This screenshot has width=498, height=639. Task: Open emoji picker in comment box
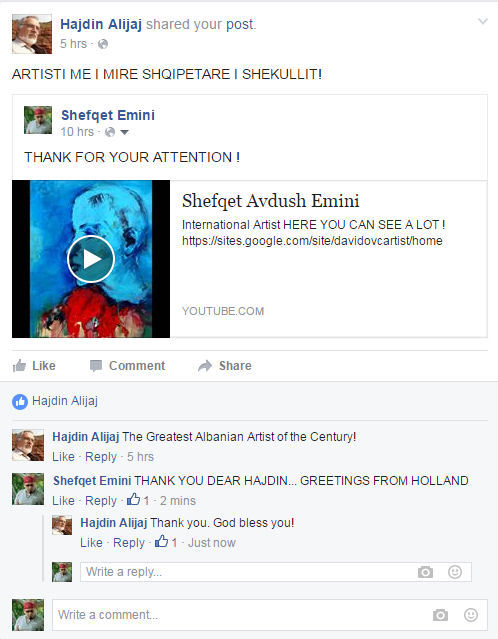[x=471, y=615]
